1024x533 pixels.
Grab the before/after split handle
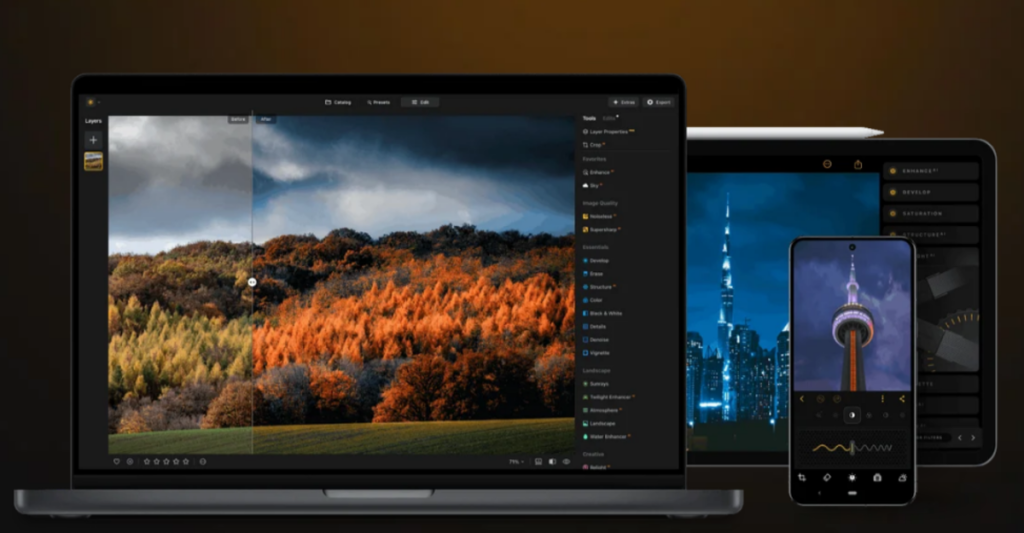[252, 282]
